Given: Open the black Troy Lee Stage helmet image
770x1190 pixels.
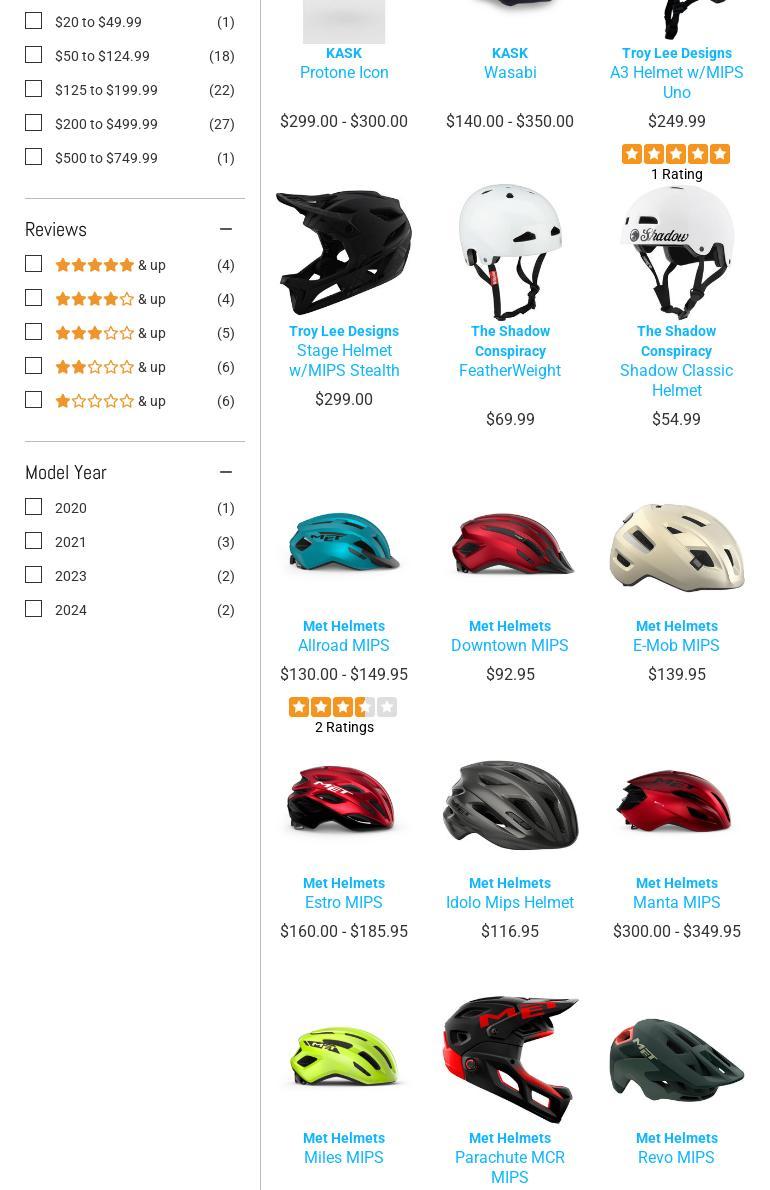Looking at the screenshot, I should pyautogui.click(x=344, y=253).
